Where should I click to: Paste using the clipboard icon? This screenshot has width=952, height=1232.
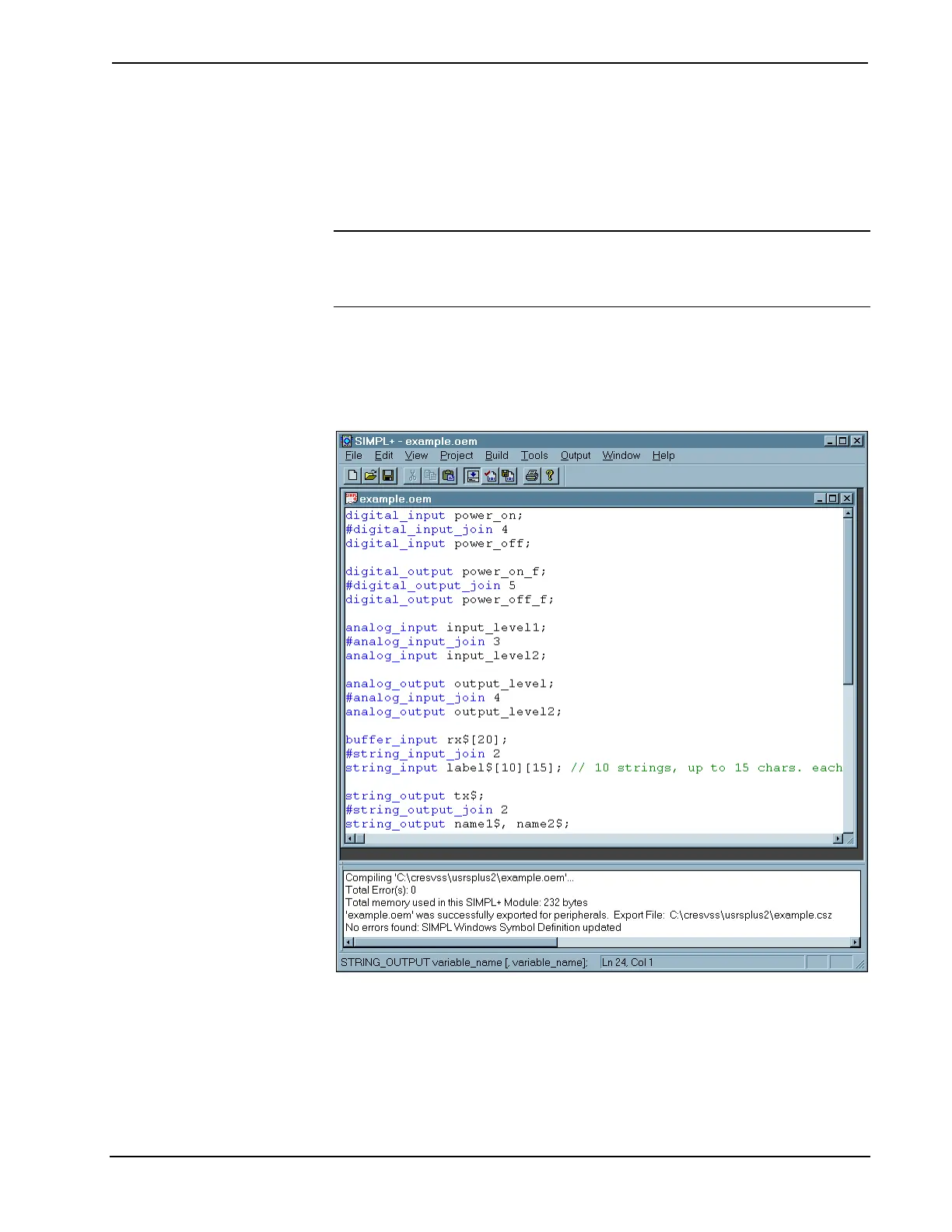(448, 475)
